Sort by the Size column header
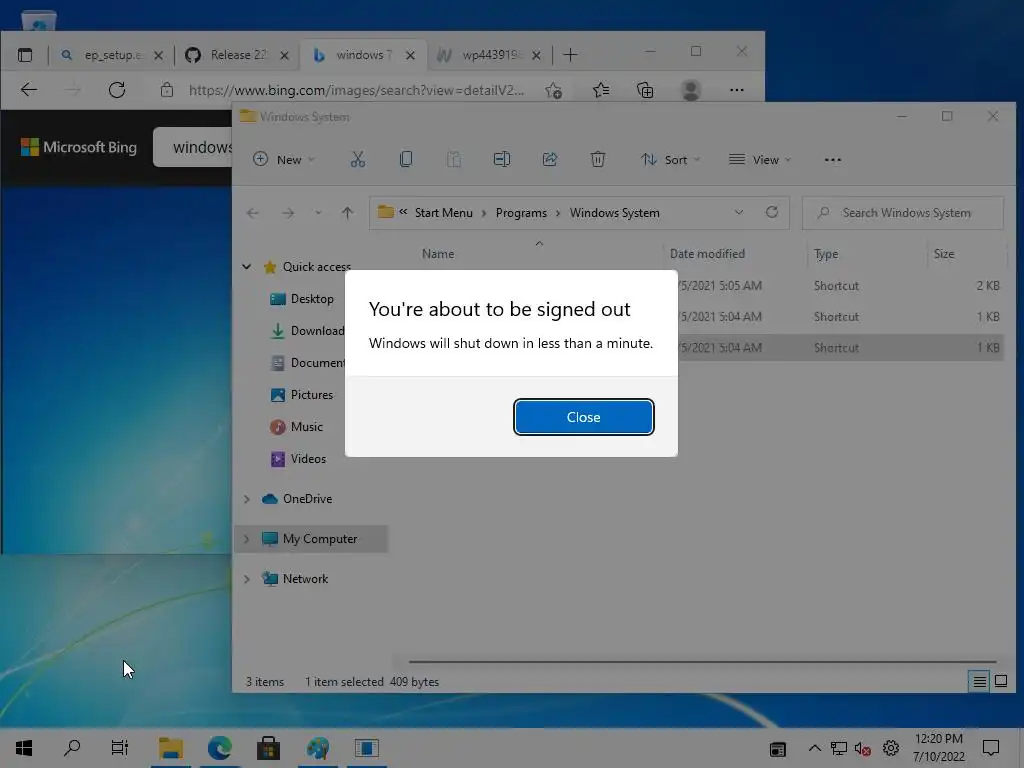This screenshot has height=768, width=1024. point(944,254)
